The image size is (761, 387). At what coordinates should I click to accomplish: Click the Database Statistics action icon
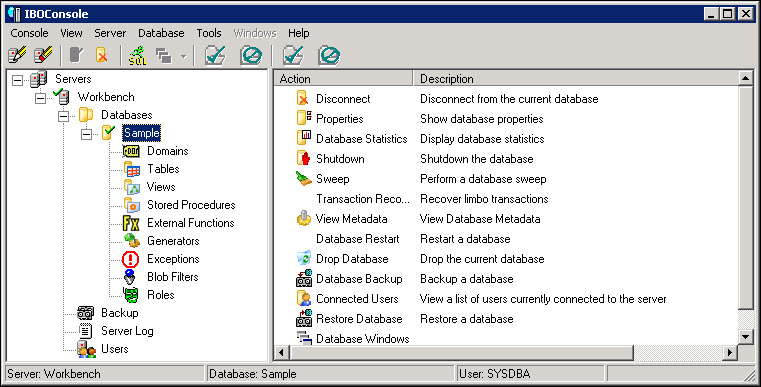click(x=304, y=138)
